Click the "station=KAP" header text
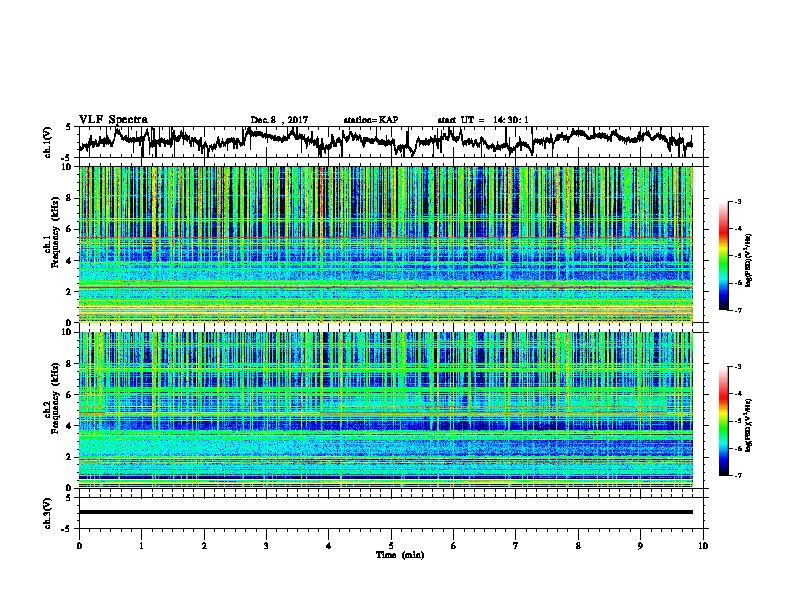Viewport: 792px width, 612px height. tap(371, 120)
